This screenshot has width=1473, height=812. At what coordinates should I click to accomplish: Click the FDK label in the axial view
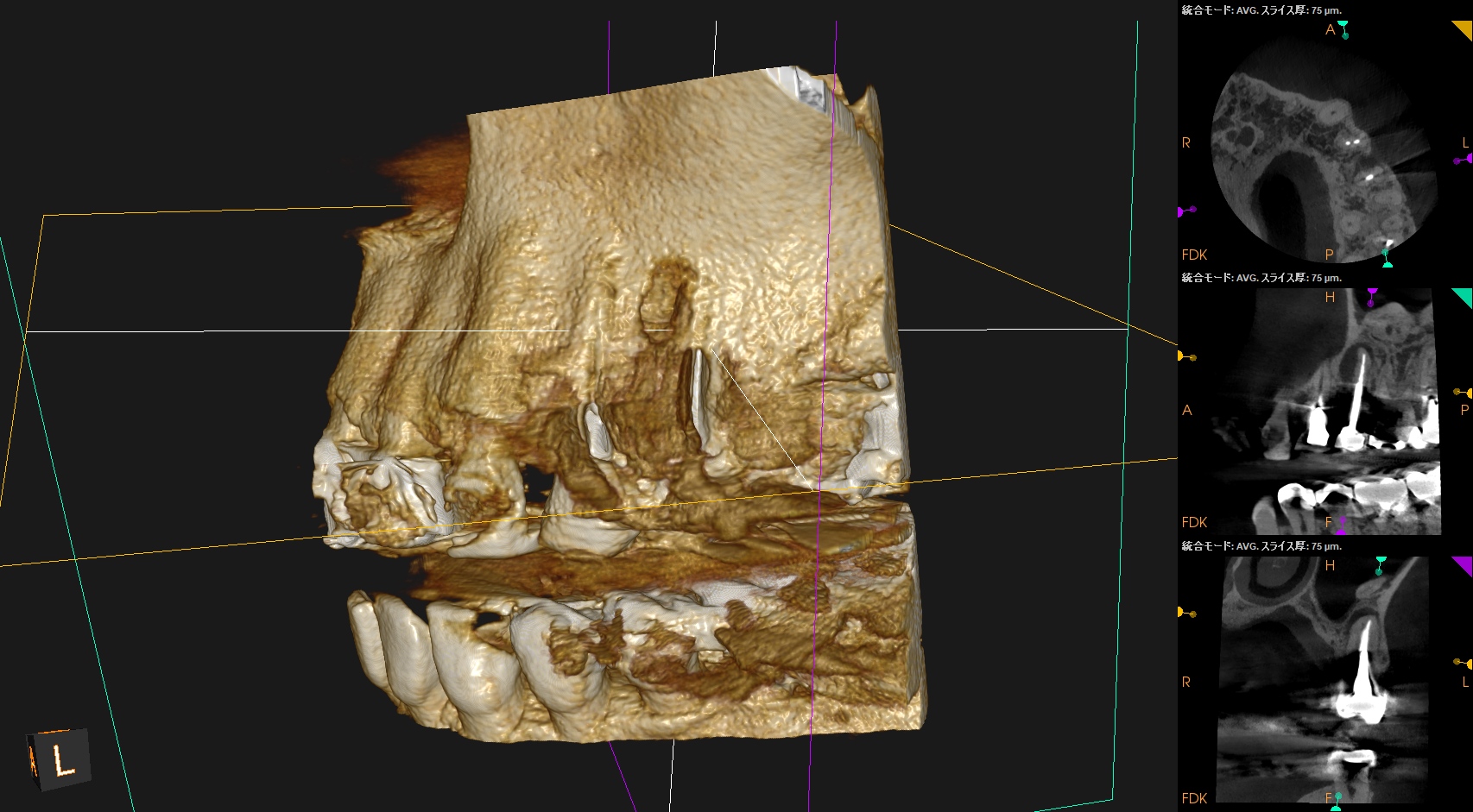point(1194,255)
